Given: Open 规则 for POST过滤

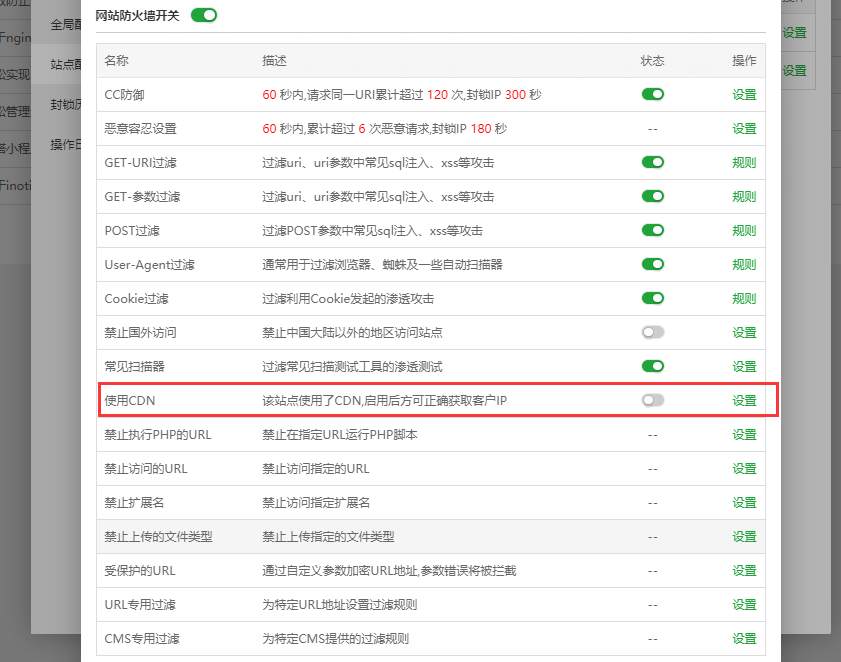Looking at the screenshot, I should pyautogui.click(x=744, y=231).
